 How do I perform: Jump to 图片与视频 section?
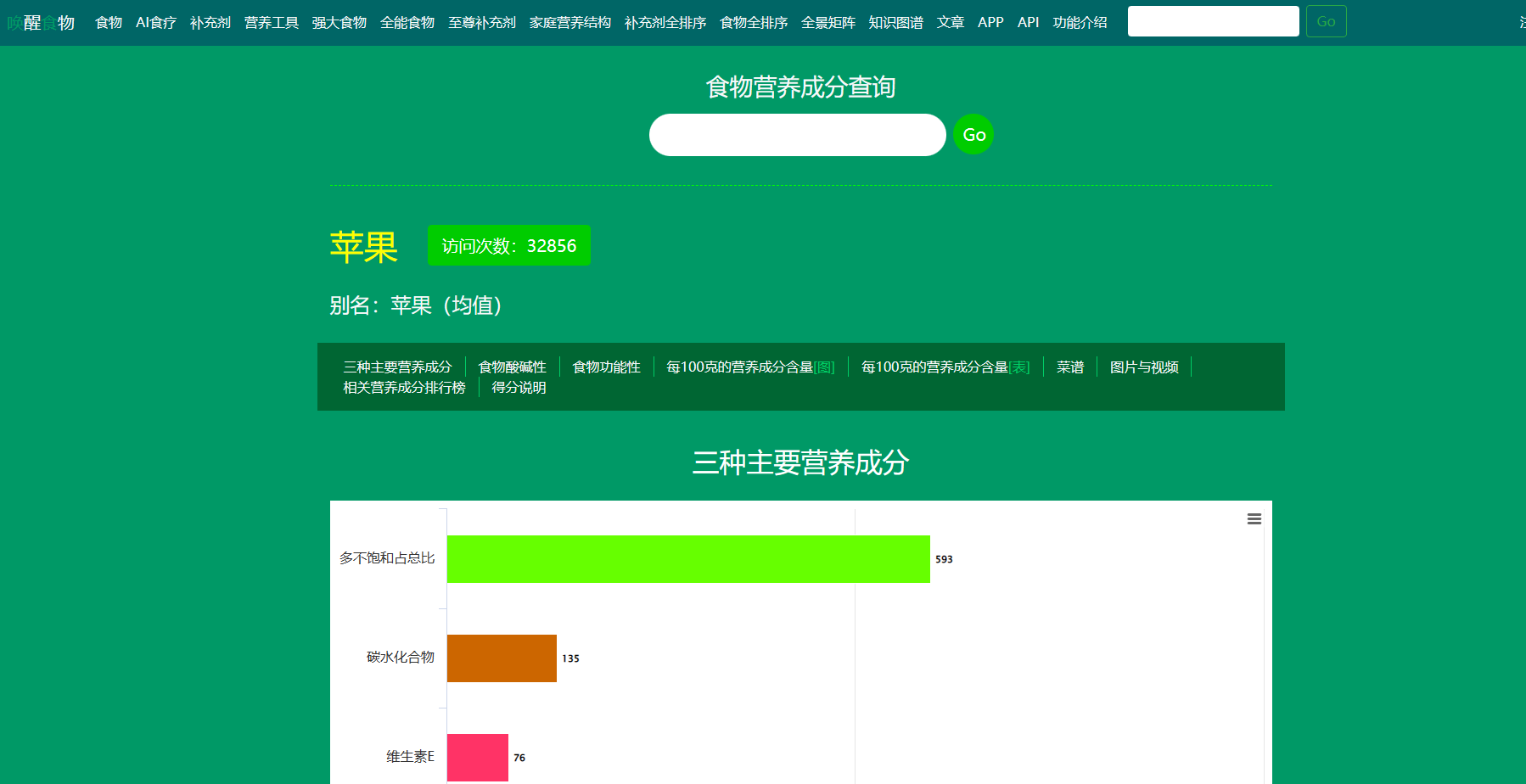click(x=1144, y=367)
